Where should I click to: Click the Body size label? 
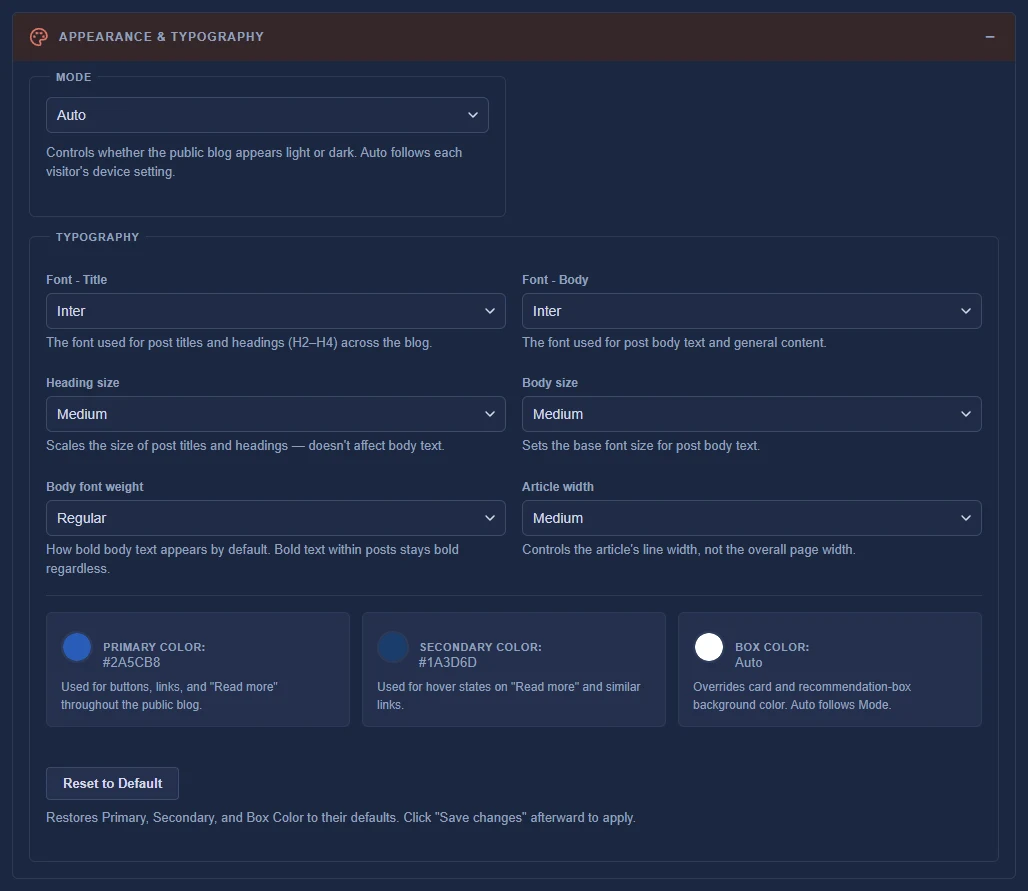click(550, 382)
